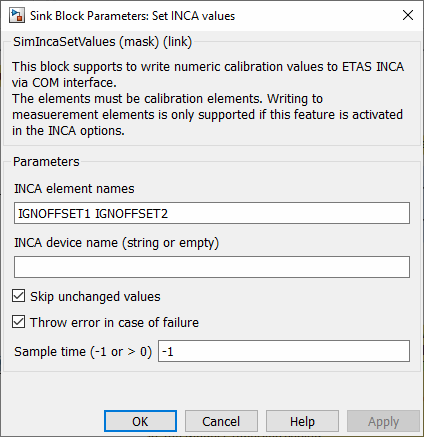The width and height of the screenshot is (424, 437).
Task: Close the Sink Block Parameters dialog
Action: [408, 15]
